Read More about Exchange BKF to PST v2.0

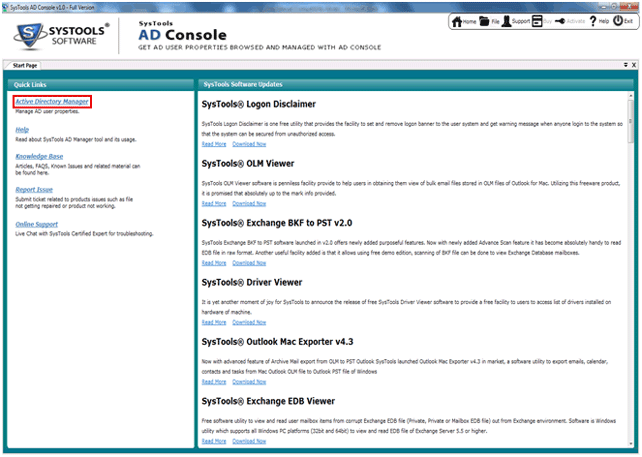(214, 263)
